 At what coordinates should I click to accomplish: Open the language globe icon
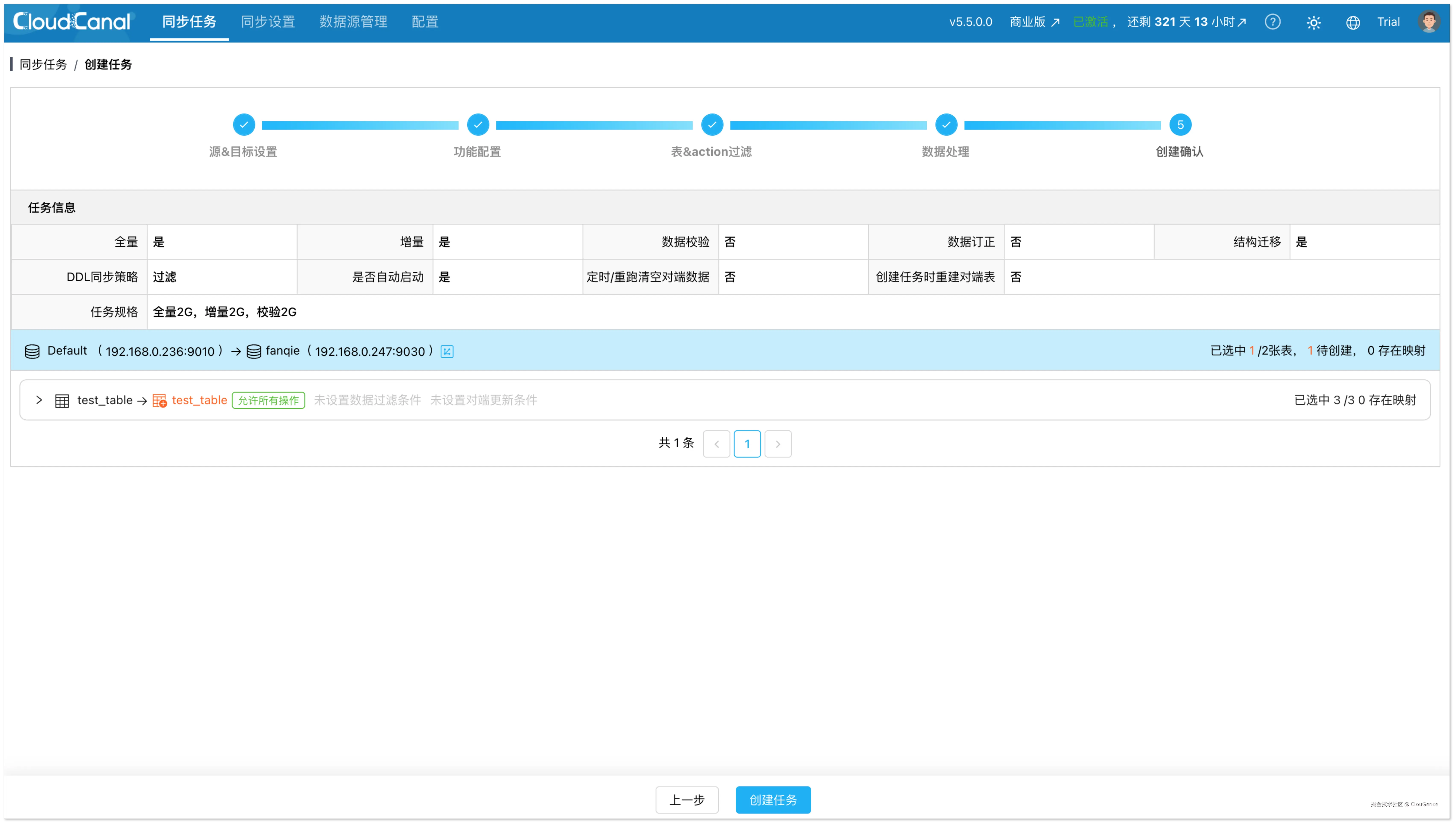pyautogui.click(x=1352, y=23)
